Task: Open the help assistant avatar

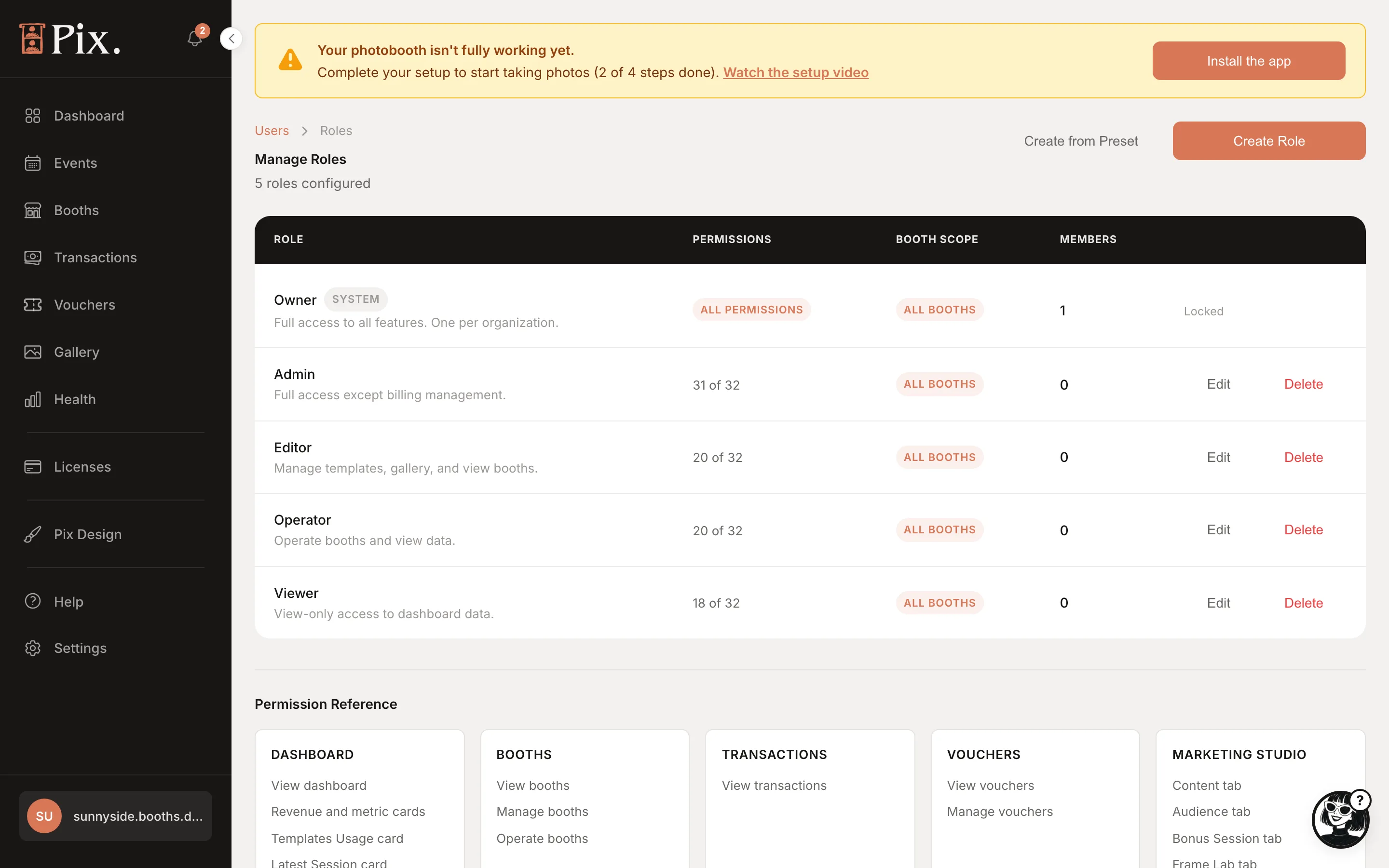Action: 1341,820
